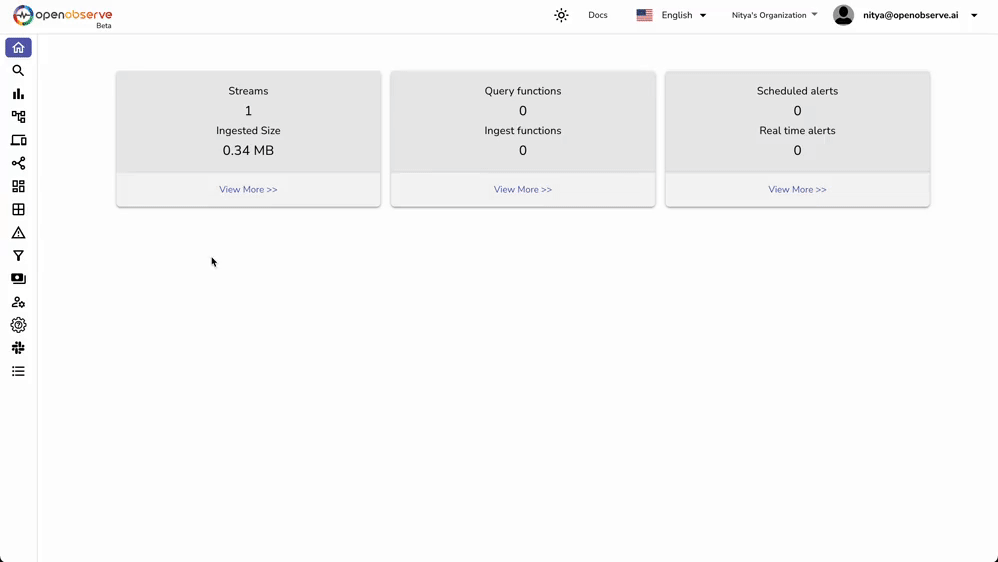Open Streams grid icon in sidebar
998x562 pixels.
18,209
